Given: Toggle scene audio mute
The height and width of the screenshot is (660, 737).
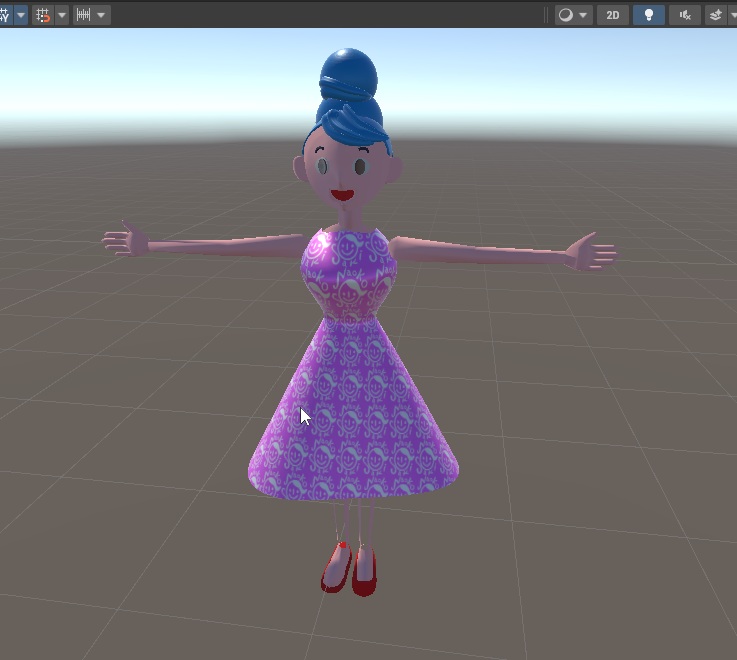Looking at the screenshot, I should click(x=685, y=15).
